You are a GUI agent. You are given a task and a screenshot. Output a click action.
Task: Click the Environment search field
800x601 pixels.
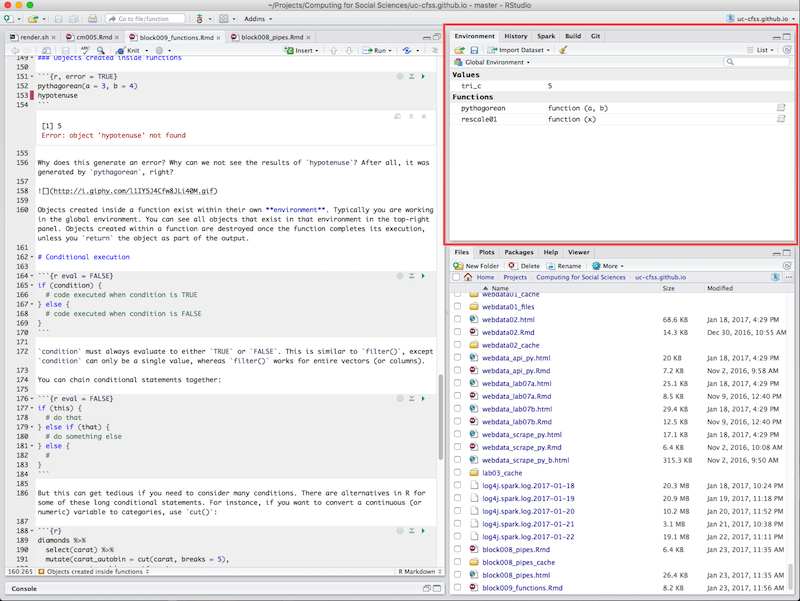tap(757, 62)
